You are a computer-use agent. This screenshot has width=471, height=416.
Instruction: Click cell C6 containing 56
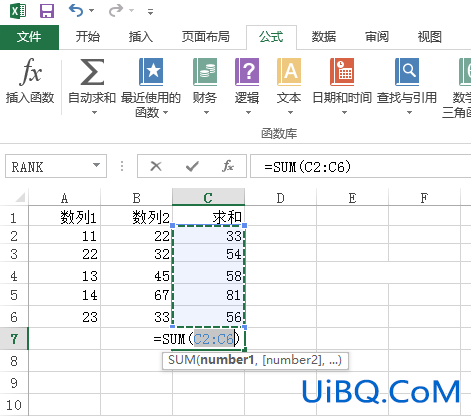point(208,317)
